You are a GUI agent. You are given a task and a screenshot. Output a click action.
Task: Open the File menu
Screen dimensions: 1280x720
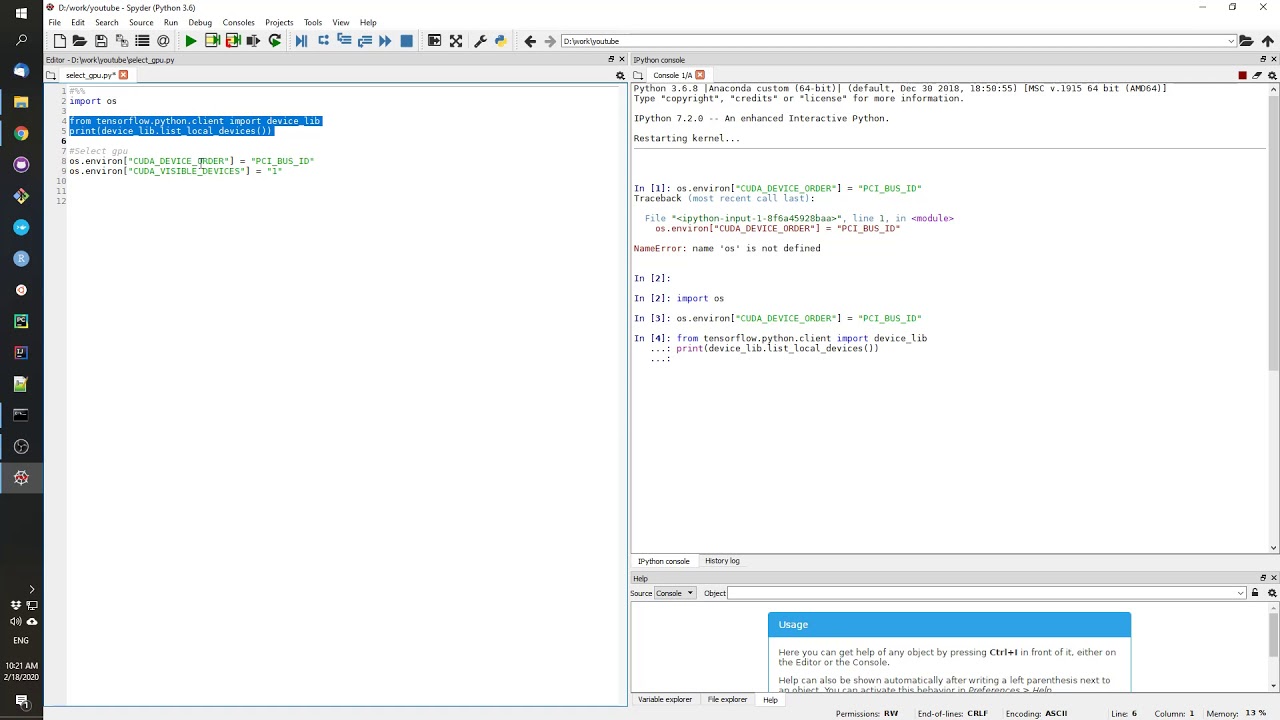tap(55, 22)
